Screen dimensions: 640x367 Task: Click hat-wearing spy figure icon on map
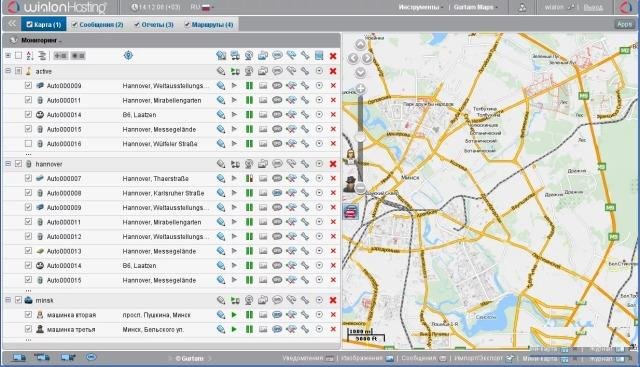coord(350,183)
